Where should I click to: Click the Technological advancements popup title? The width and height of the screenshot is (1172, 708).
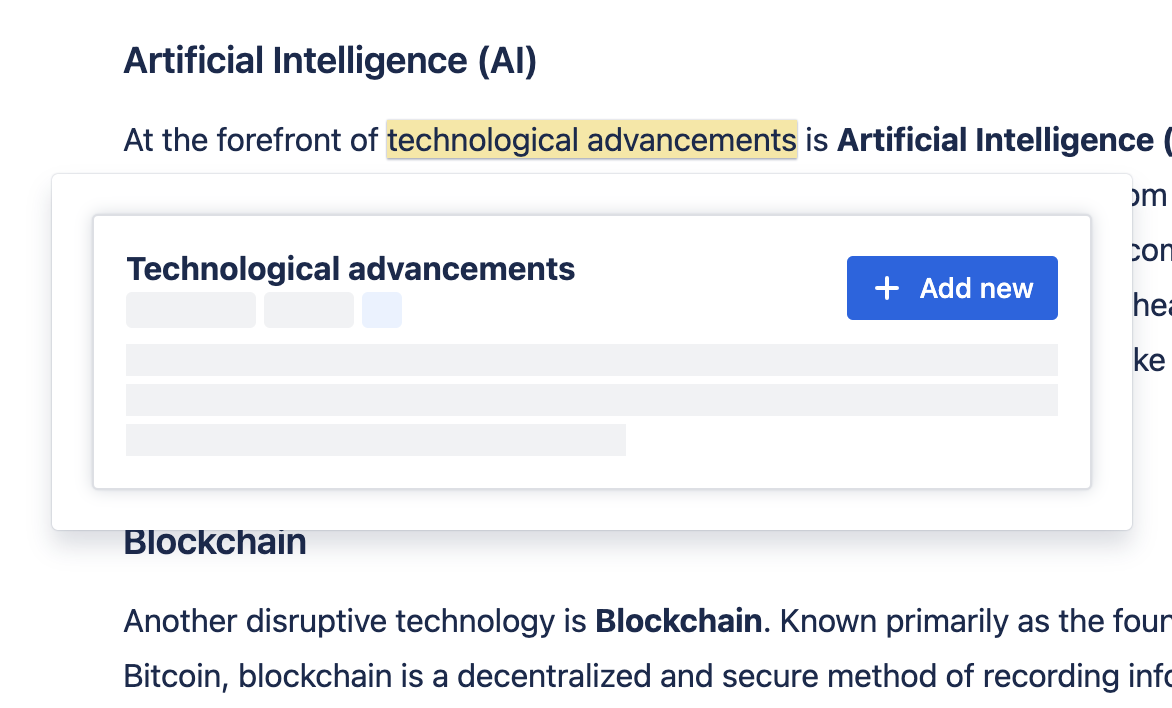tap(350, 268)
